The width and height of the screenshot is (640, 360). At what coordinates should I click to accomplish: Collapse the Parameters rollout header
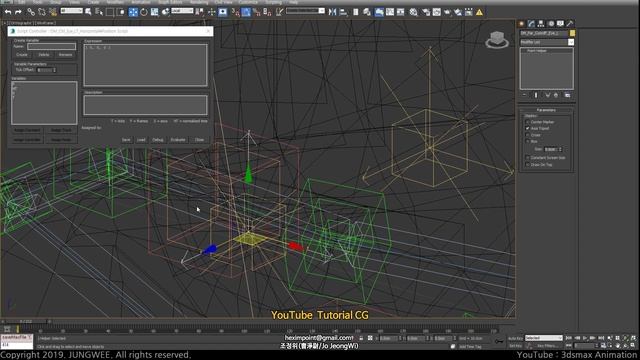click(x=546, y=110)
